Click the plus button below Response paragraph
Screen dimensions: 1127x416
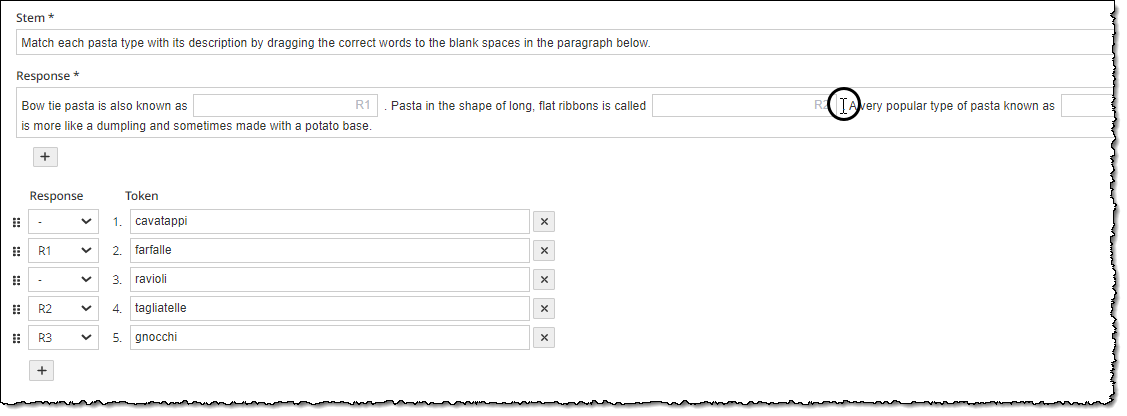pyautogui.click(x=45, y=157)
